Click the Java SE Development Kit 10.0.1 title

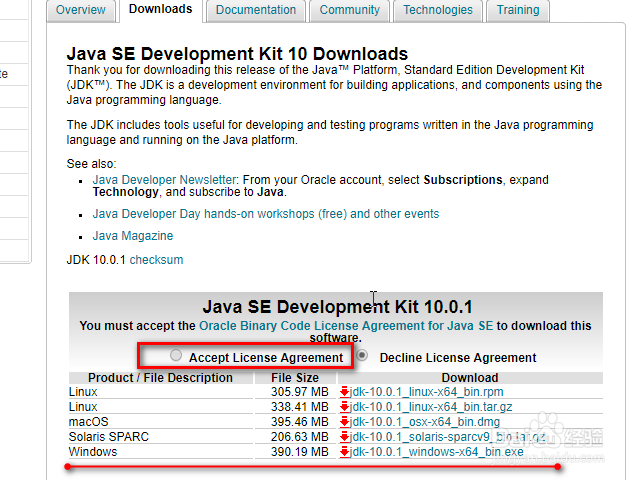(337, 307)
